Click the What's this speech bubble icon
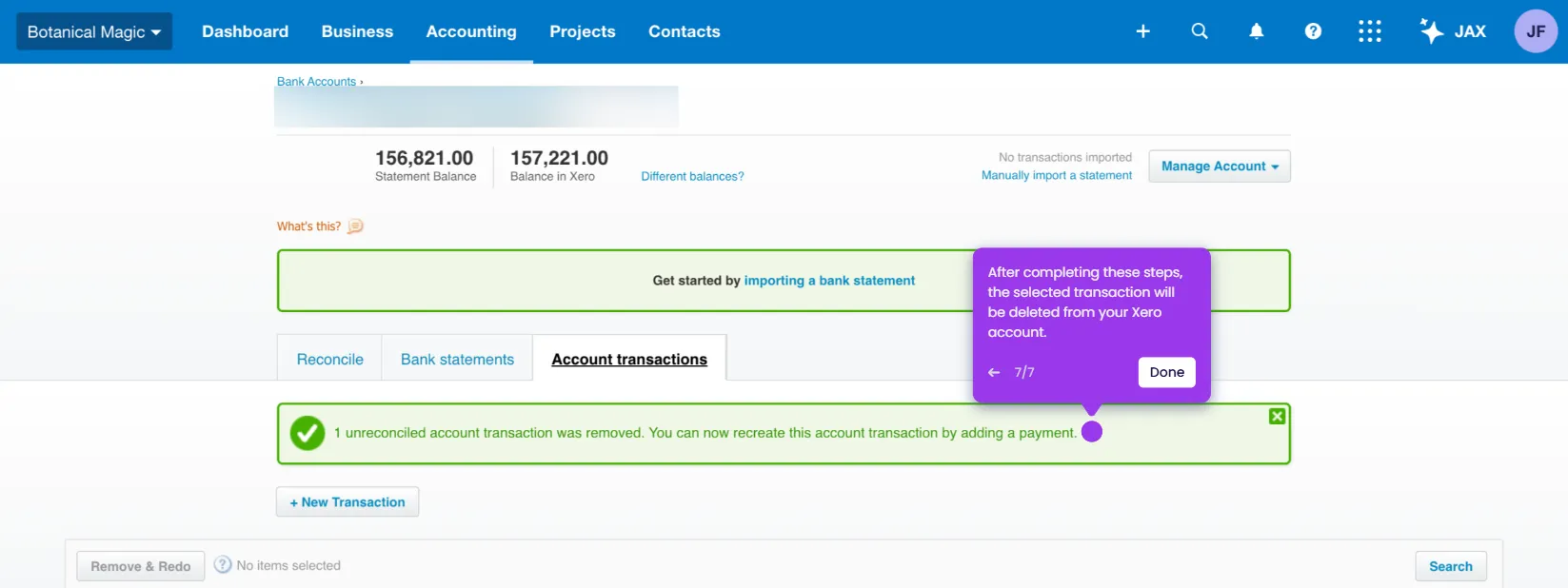Screen dimensions: 1568x588 355,226
